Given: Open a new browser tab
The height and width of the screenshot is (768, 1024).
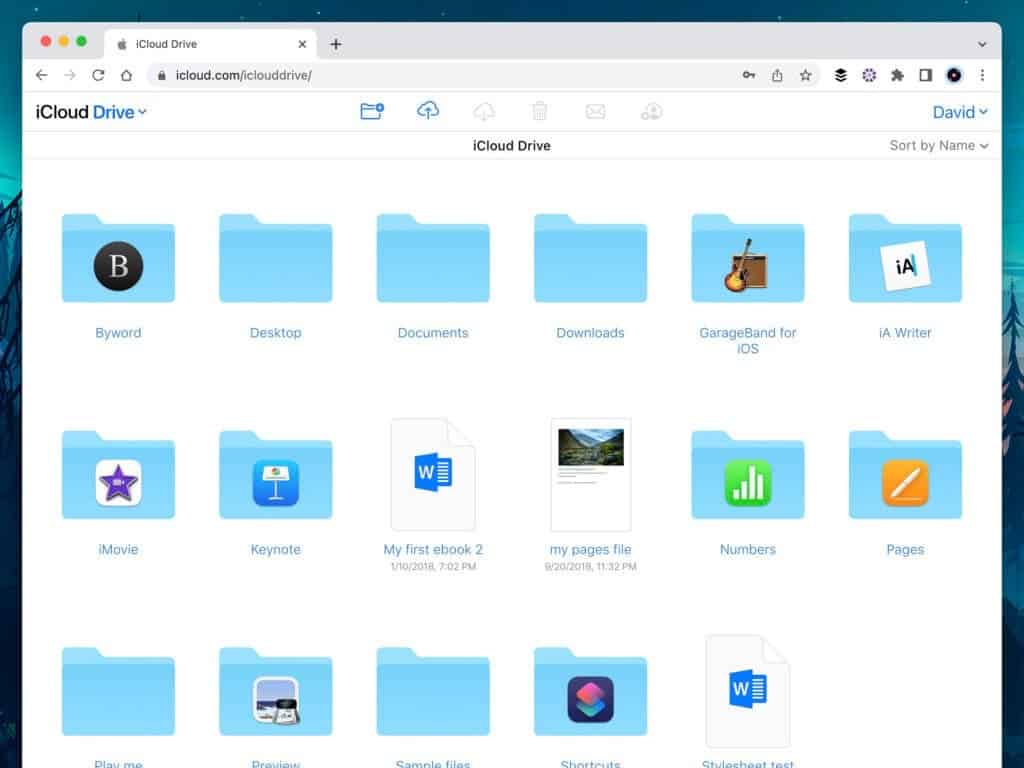Looking at the screenshot, I should (336, 44).
